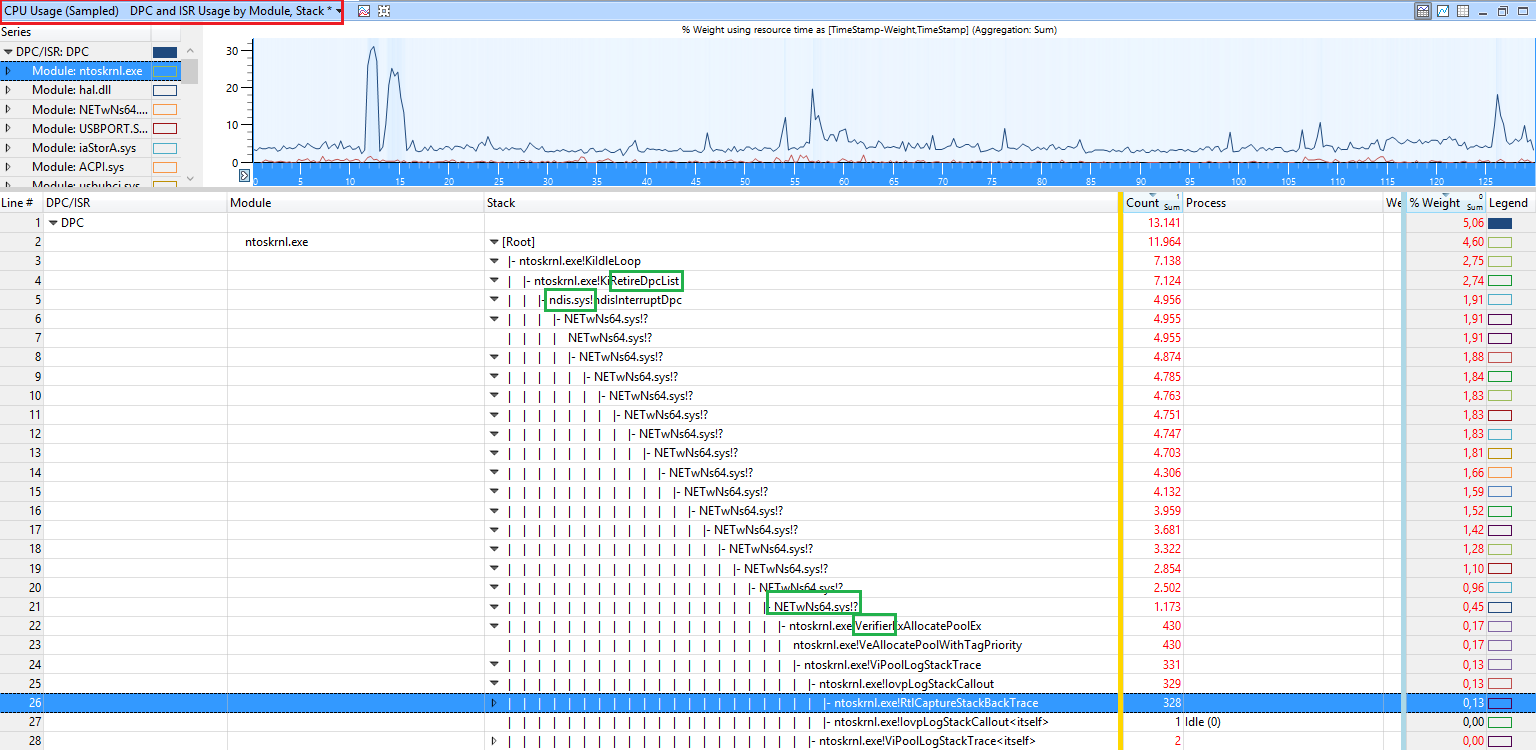Collapse the [Root] stack node
The width and height of the screenshot is (1536, 750).
point(493,242)
